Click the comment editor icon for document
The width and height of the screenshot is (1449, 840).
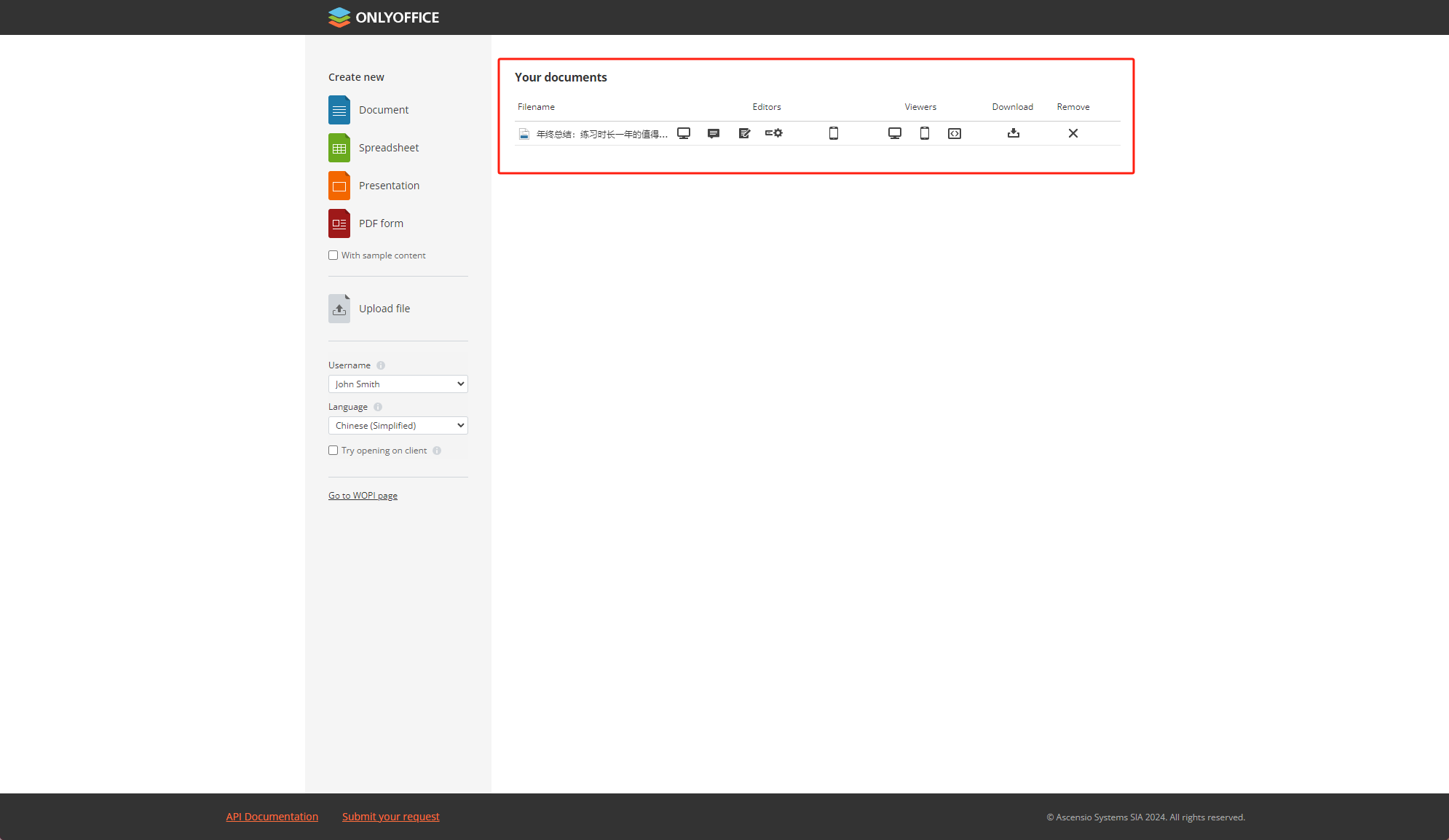pos(714,133)
